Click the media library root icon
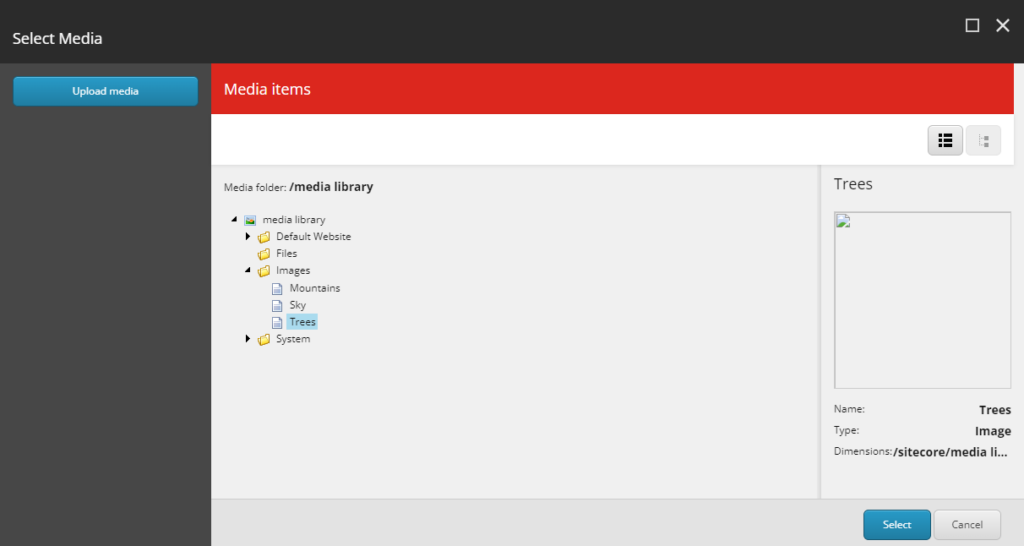 (250, 220)
